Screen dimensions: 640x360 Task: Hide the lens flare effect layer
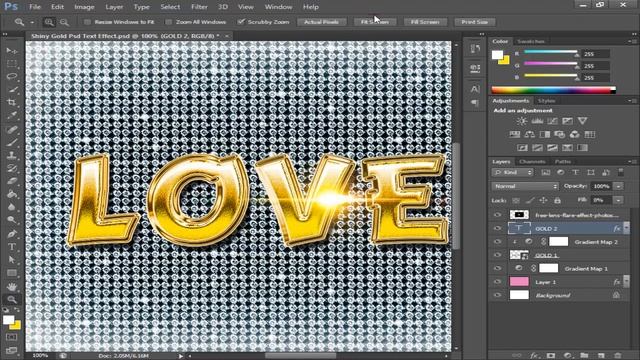497,215
